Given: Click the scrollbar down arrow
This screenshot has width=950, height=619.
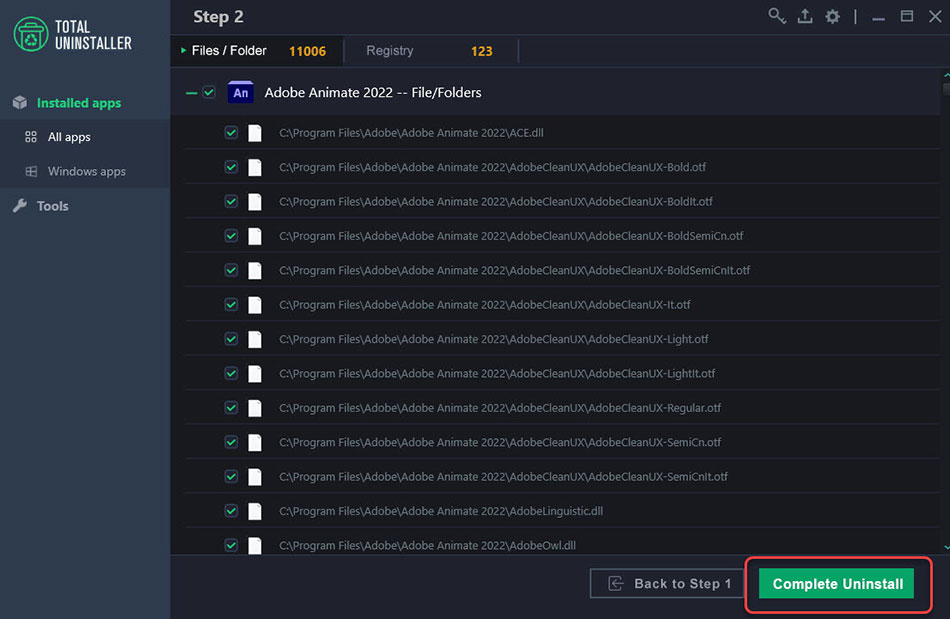Looking at the screenshot, I should click(x=946, y=547).
